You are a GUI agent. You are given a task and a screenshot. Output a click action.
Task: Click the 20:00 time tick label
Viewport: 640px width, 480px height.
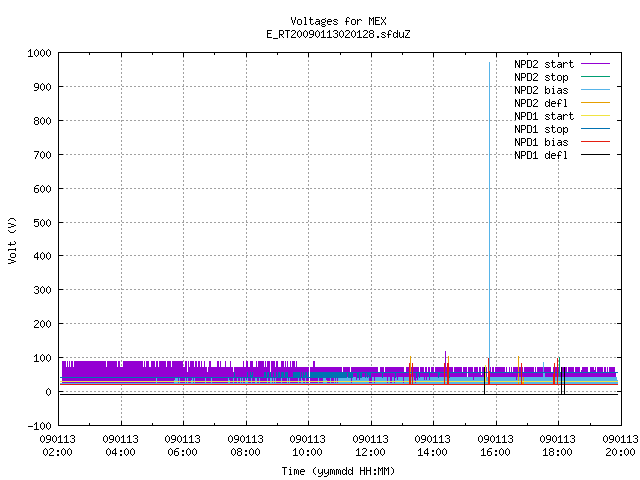620,452
